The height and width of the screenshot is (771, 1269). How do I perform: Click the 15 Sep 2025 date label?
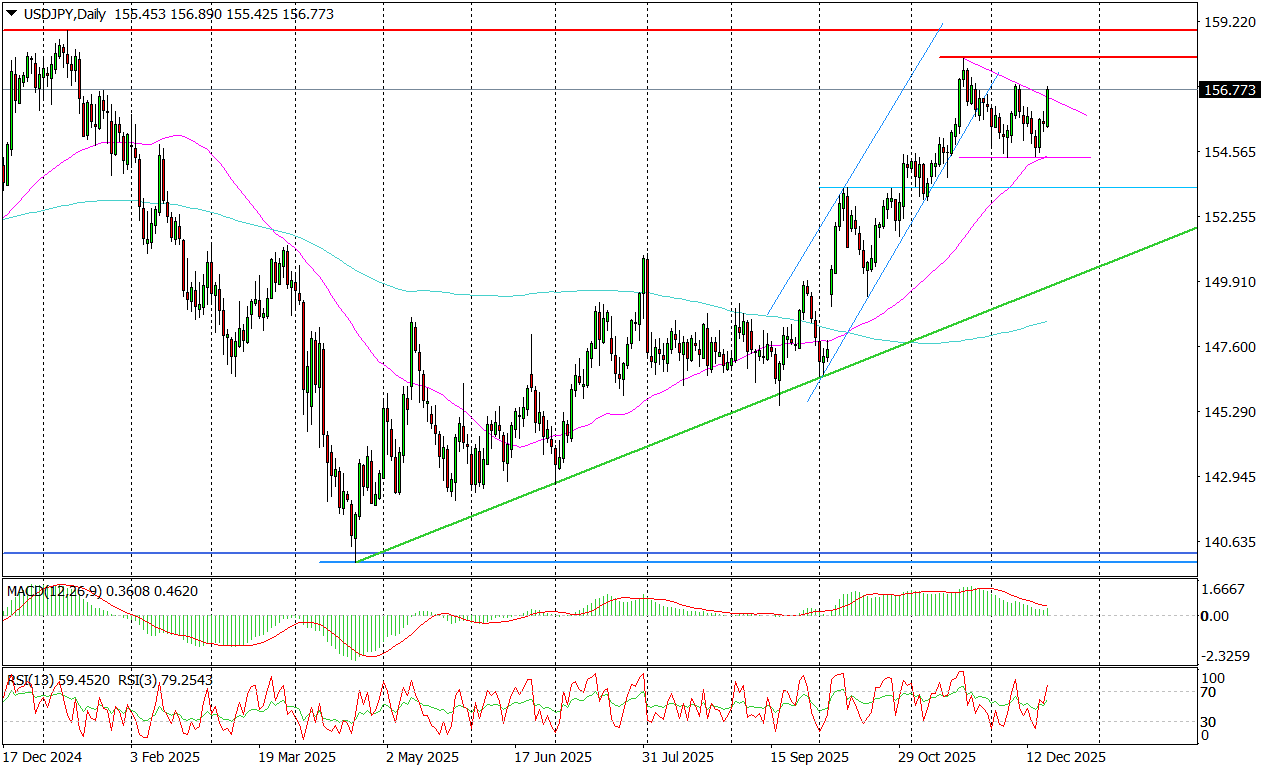pos(810,757)
